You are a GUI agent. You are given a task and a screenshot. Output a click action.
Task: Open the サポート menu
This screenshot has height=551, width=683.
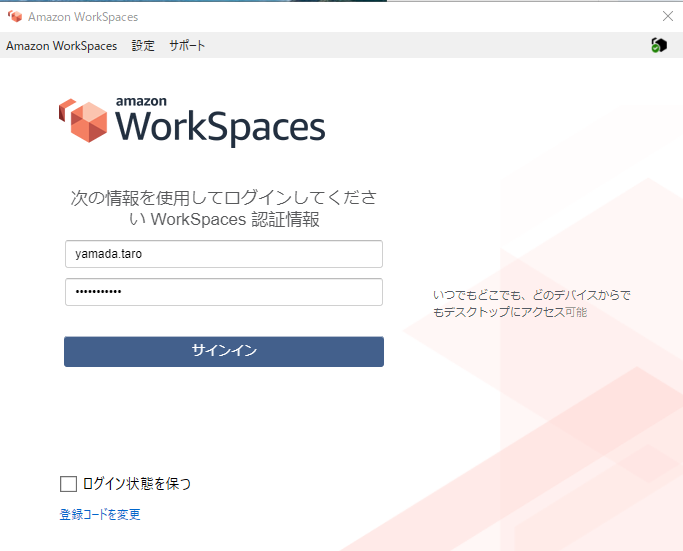(187, 46)
